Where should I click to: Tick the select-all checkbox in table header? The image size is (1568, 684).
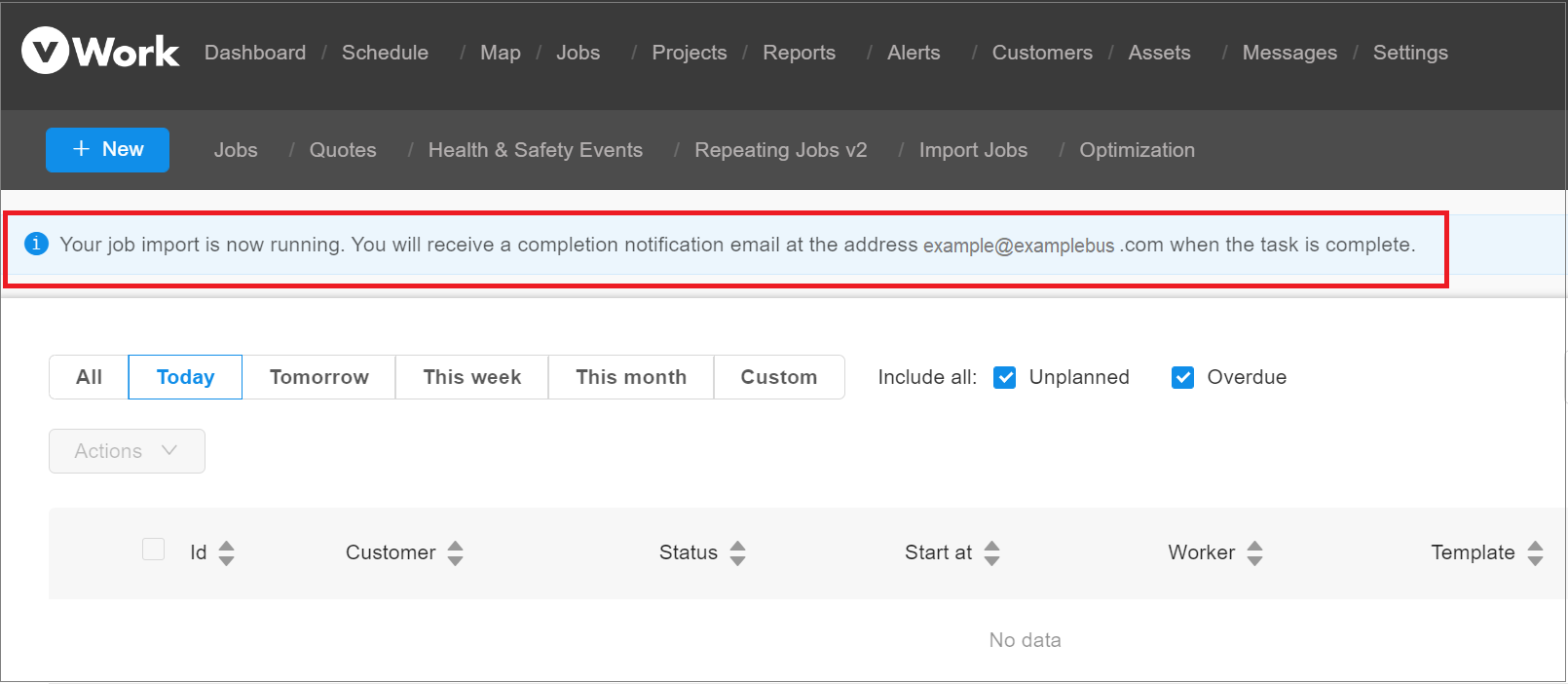154,549
